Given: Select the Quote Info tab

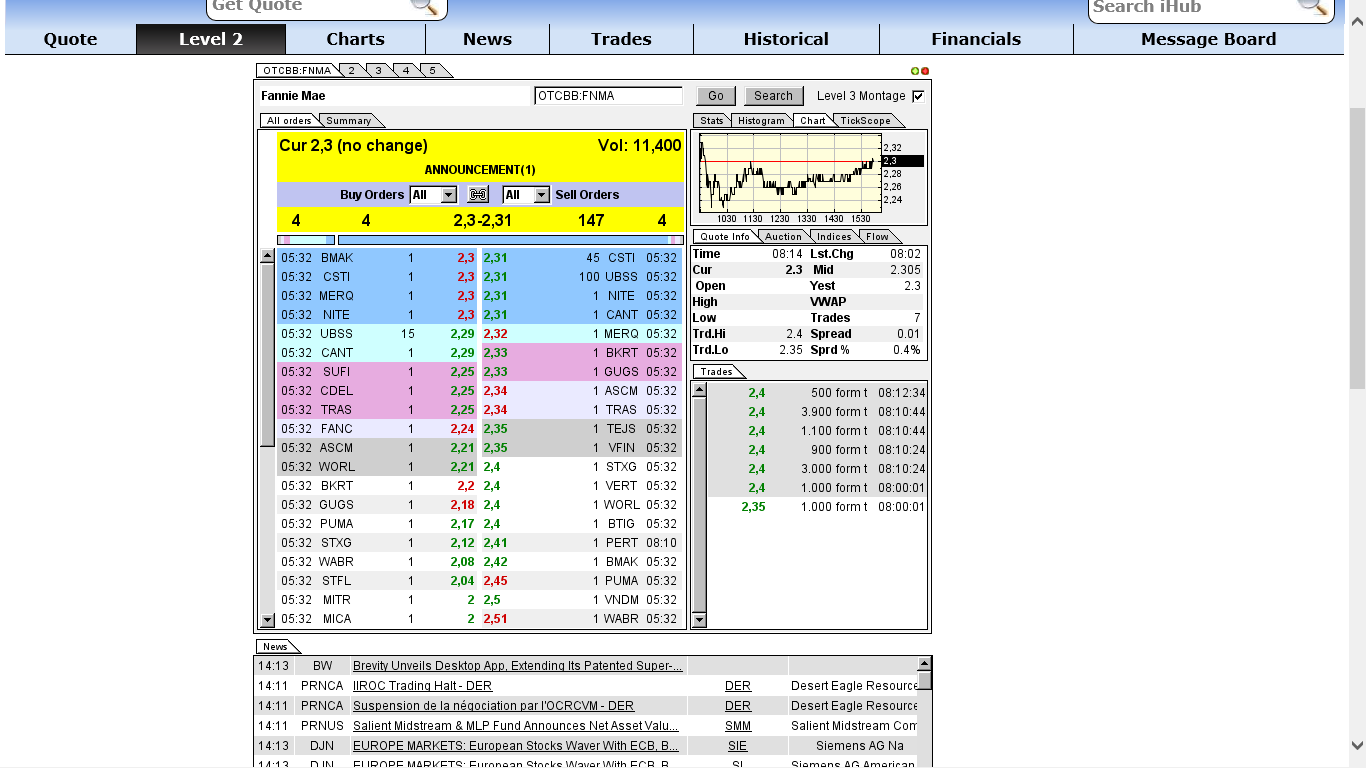Looking at the screenshot, I should coord(725,236).
